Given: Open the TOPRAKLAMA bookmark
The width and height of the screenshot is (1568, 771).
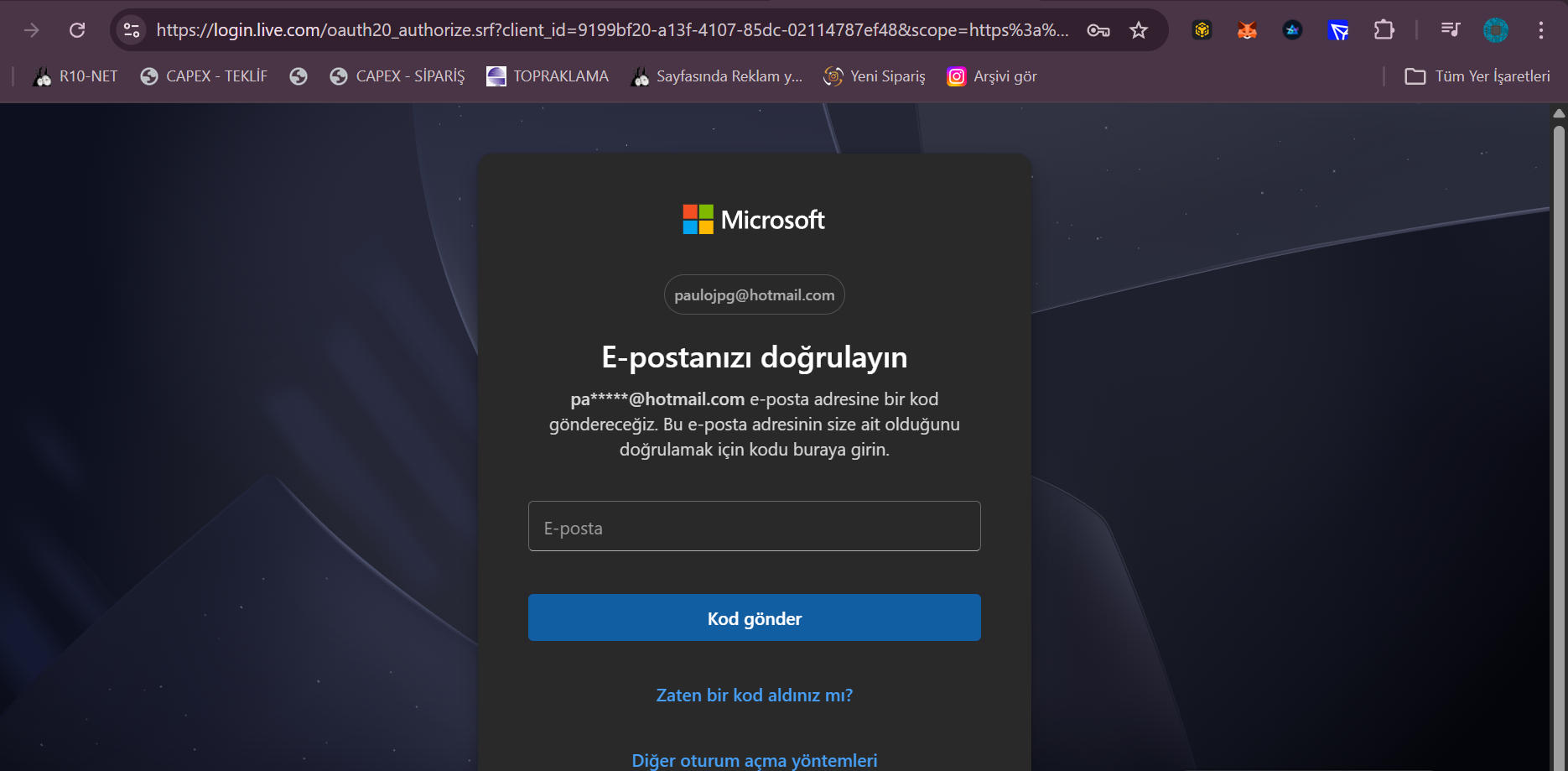Looking at the screenshot, I should [548, 76].
